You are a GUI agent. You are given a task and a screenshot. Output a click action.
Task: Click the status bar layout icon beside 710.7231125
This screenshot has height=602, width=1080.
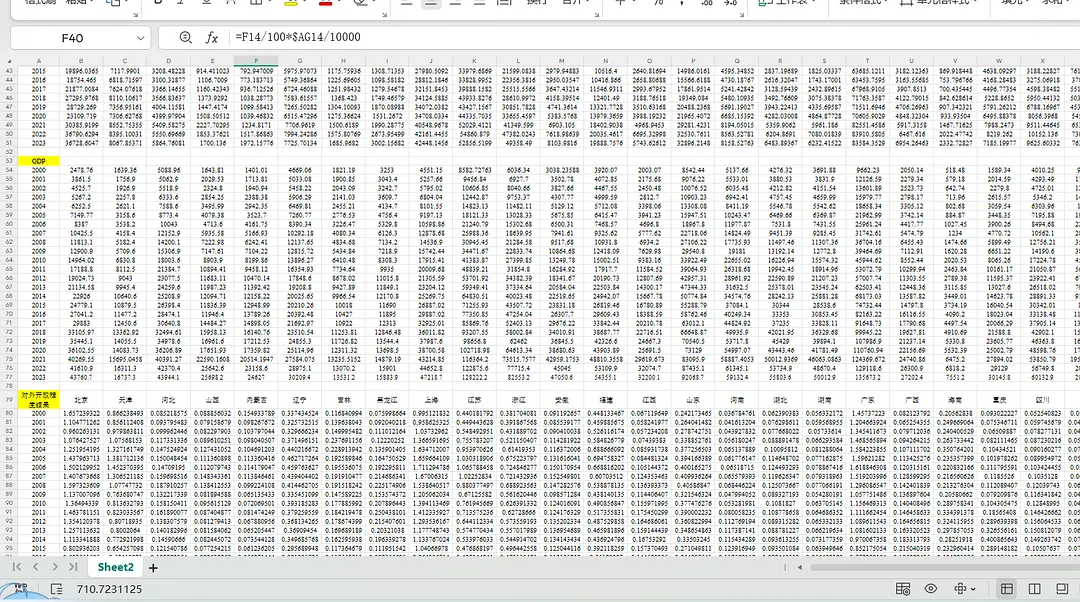(x=56, y=589)
